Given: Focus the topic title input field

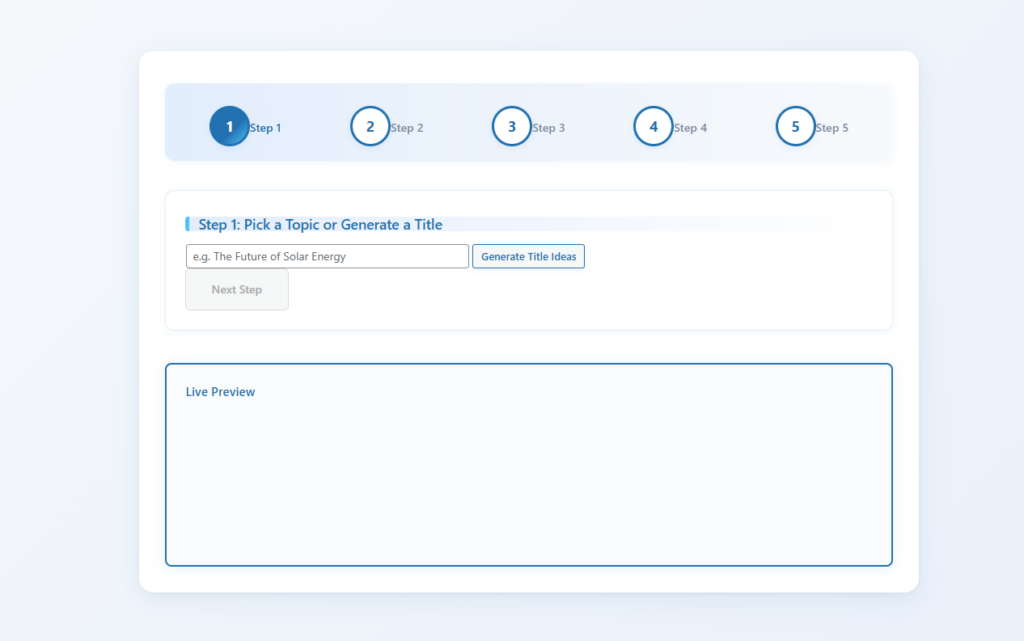Looking at the screenshot, I should (x=327, y=257).
